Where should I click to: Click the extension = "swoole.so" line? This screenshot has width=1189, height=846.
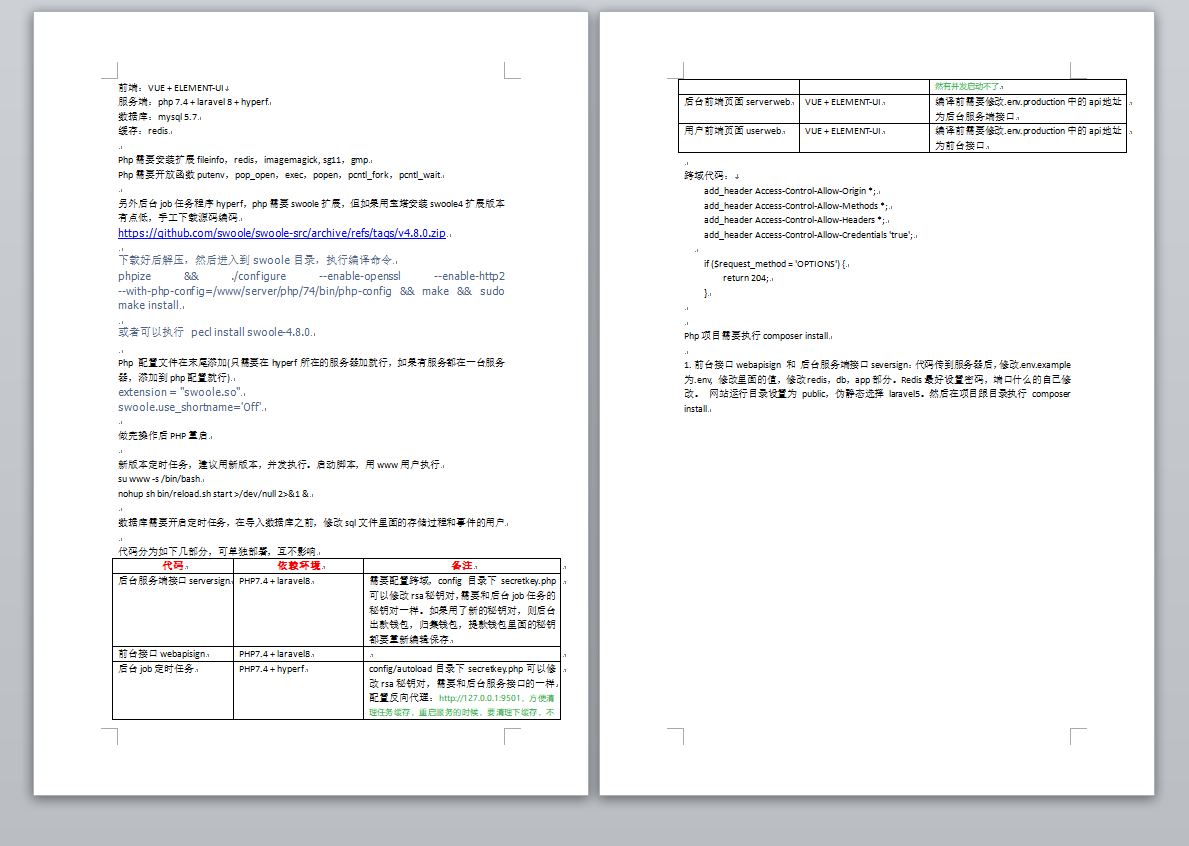pyautogui.click(x=180, y=392)
